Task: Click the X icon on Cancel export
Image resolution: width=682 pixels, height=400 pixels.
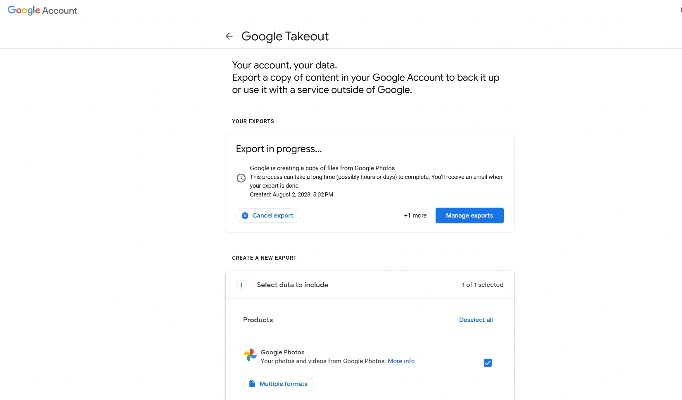Action: 245,215
